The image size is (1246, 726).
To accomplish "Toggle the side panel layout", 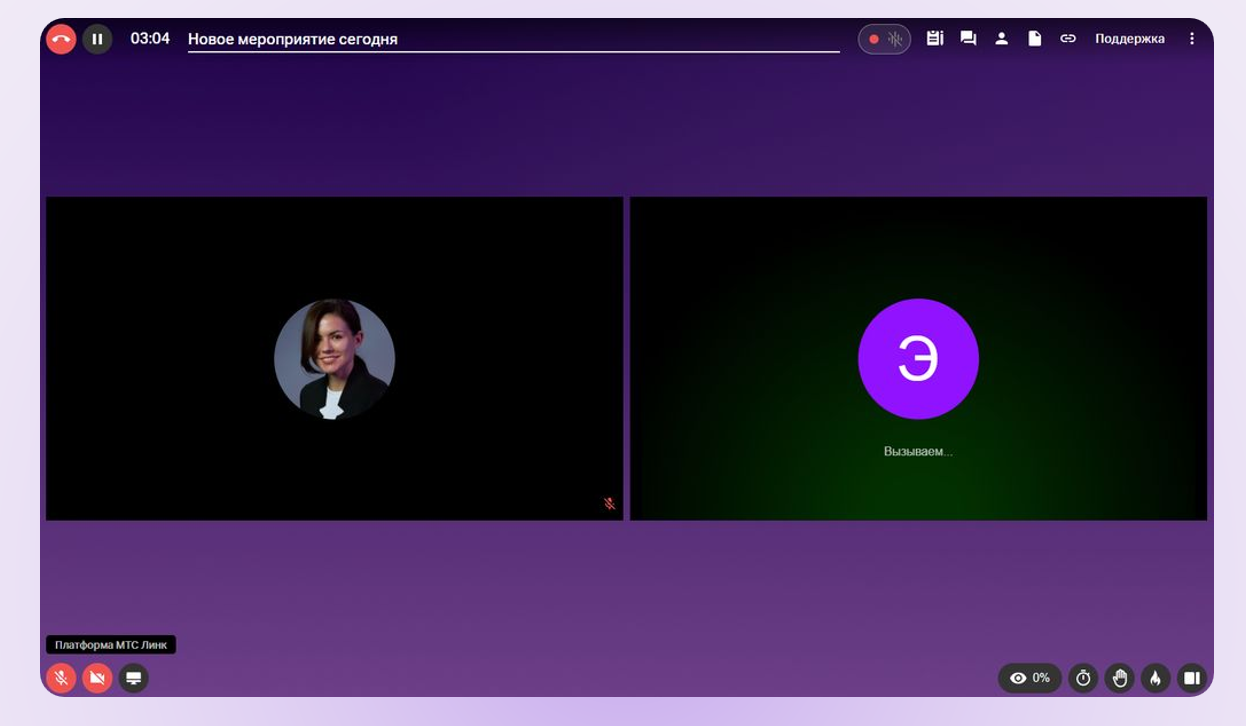I will tap(1191, 678).
